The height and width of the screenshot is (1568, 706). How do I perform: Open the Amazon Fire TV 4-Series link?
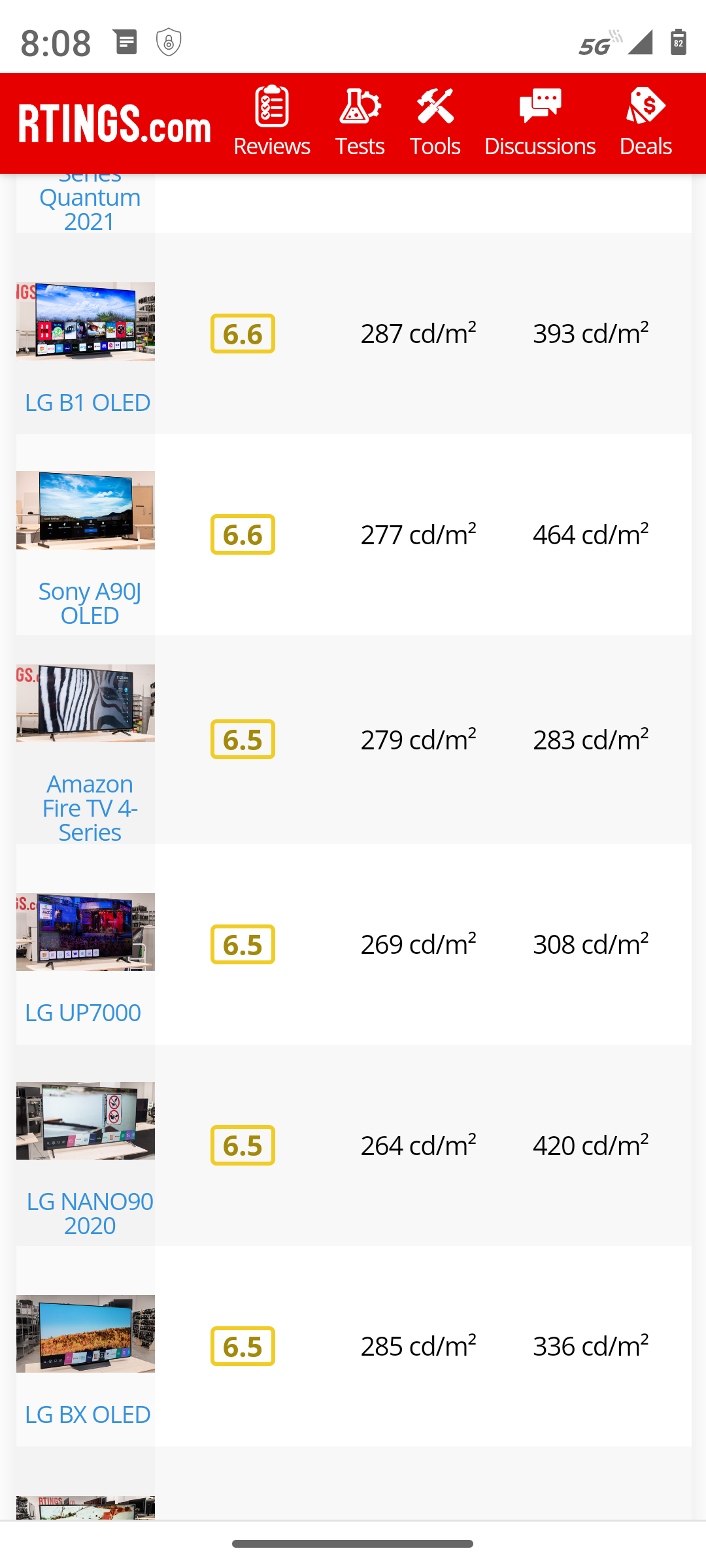90,808
